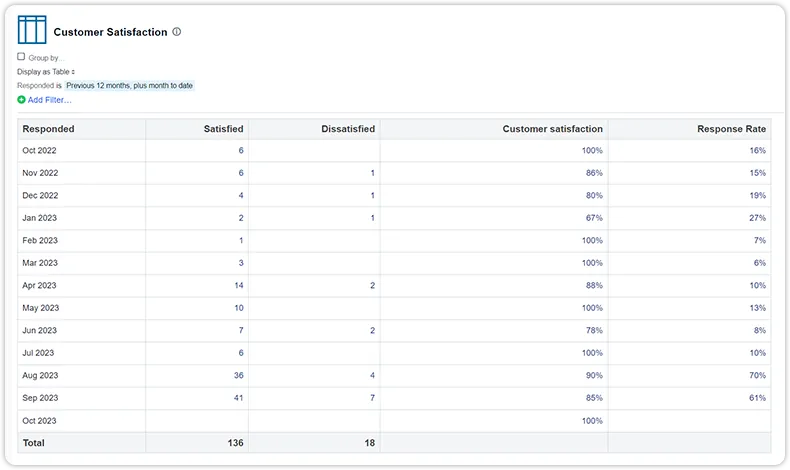Select the May 2023 row label
The height and width of the screenshot is (470, 790).
[40, 308]
